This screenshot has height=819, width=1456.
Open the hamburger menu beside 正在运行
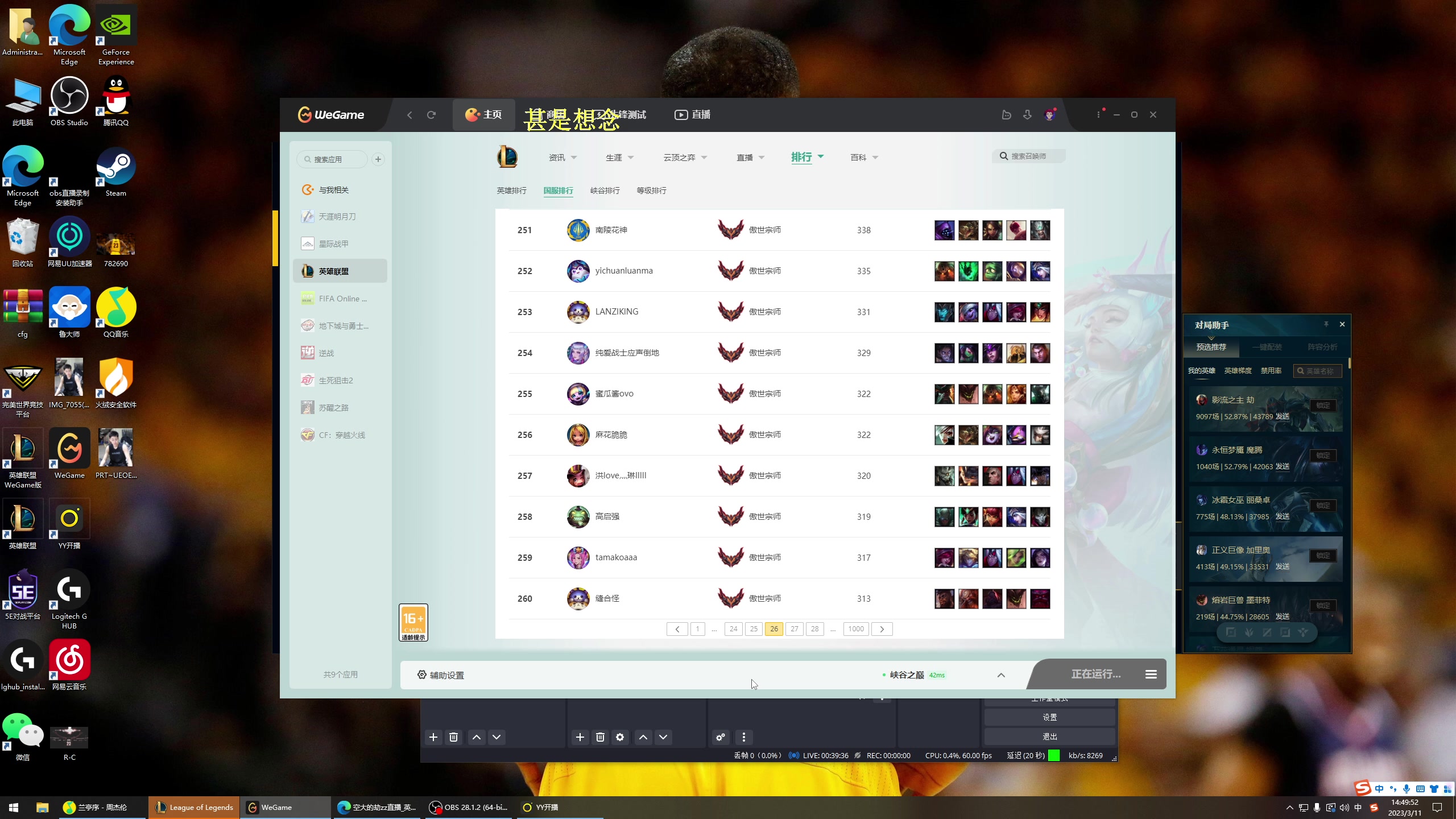pyautogui.click(x=1151, y=675)
